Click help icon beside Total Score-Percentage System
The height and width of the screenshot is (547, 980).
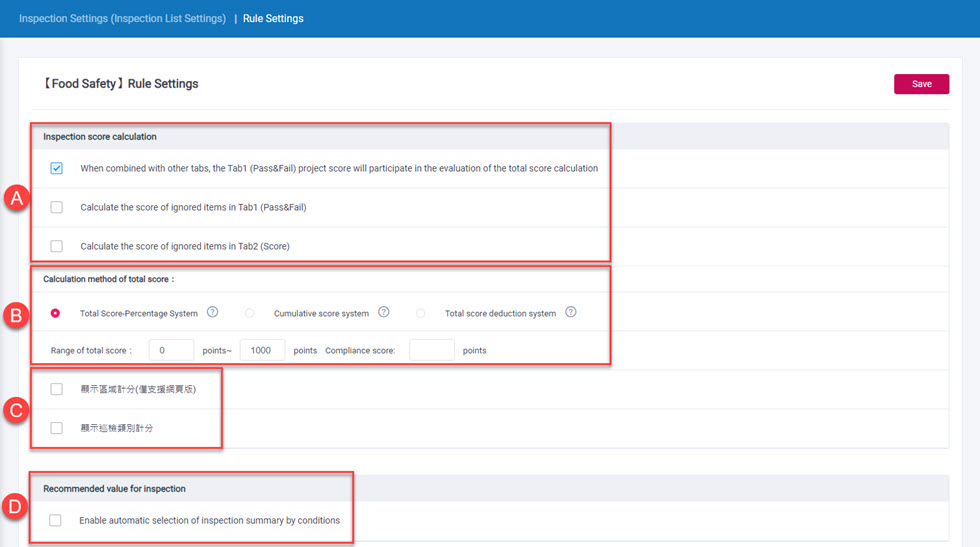click(213, 313)
